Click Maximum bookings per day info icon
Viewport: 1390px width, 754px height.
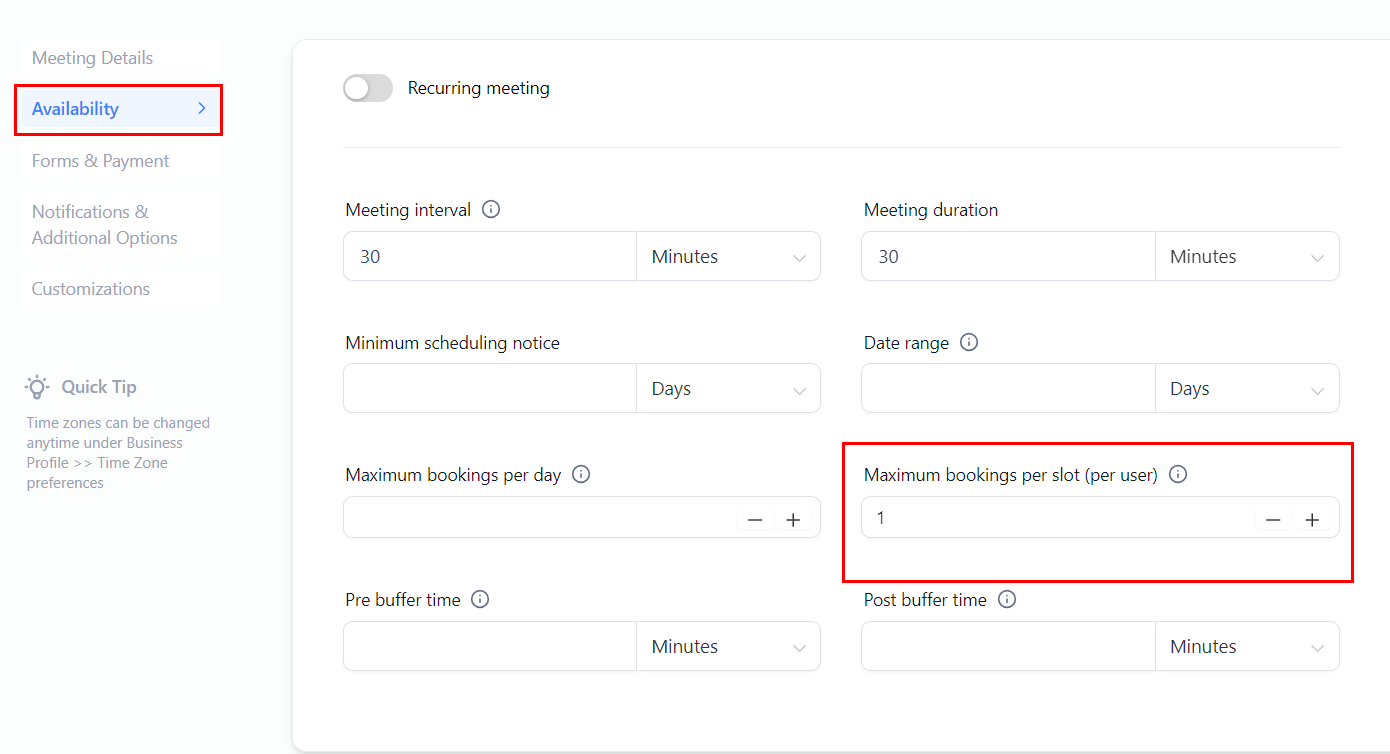pyautogui.click(x=581, y=474)
